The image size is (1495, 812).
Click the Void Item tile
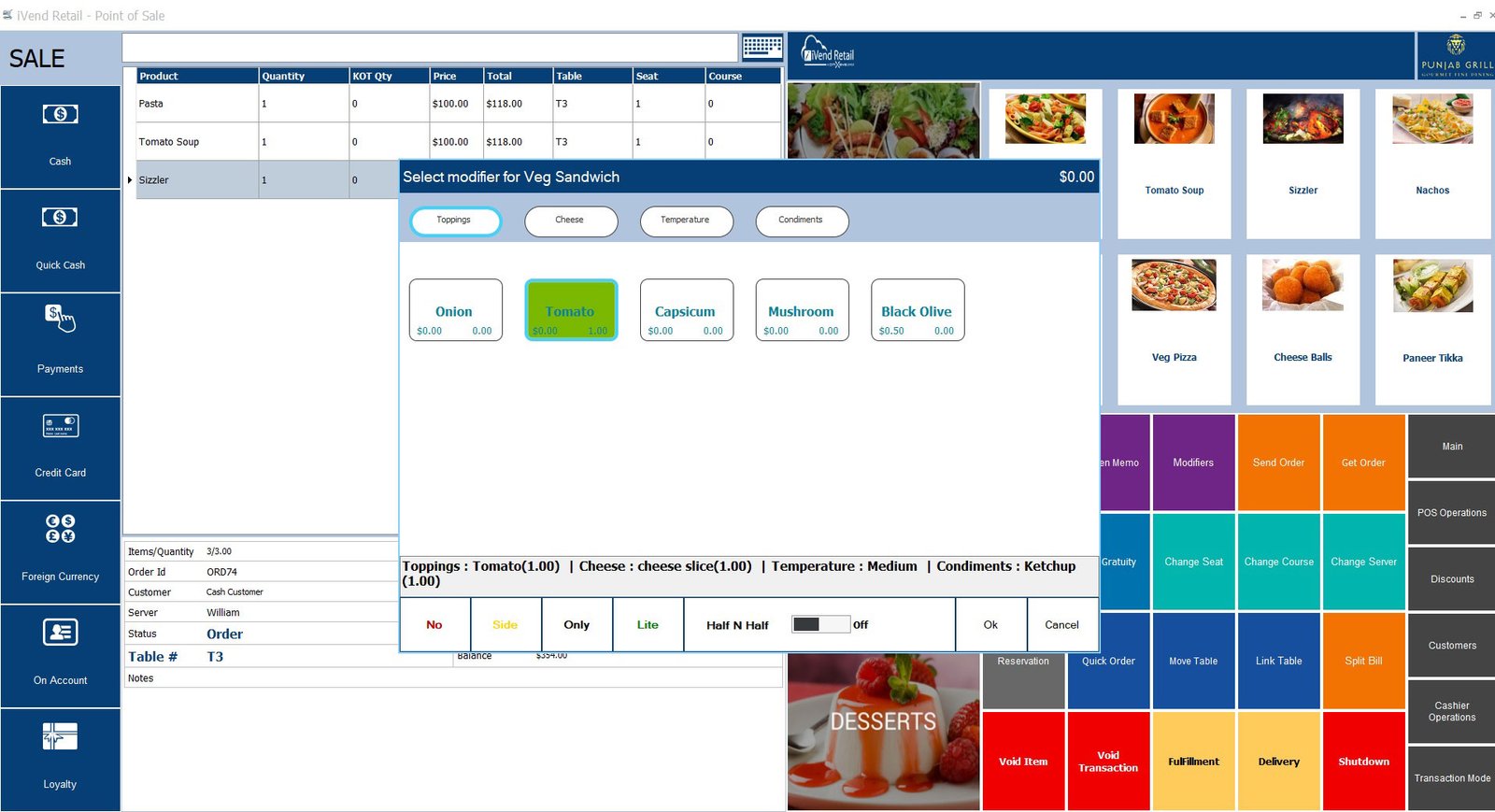click(x=1023, y=762)
